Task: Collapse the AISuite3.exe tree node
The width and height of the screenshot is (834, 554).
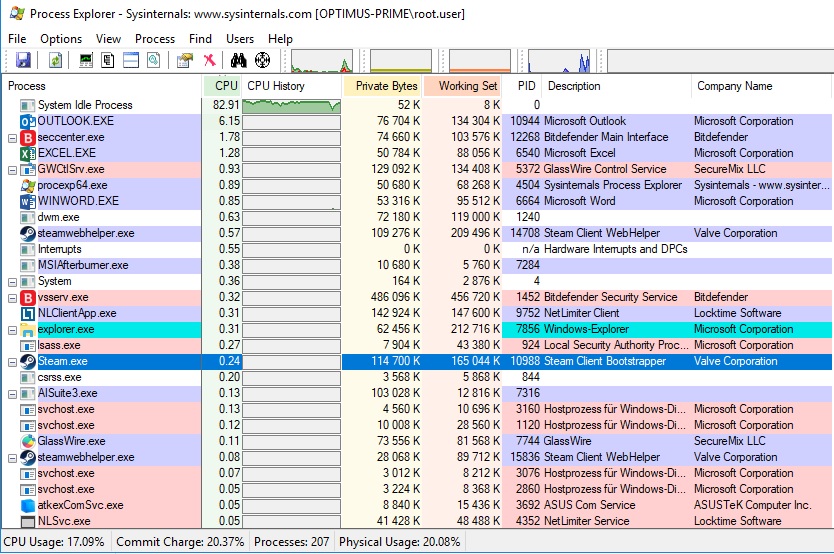Action: (x=12, y=394)
